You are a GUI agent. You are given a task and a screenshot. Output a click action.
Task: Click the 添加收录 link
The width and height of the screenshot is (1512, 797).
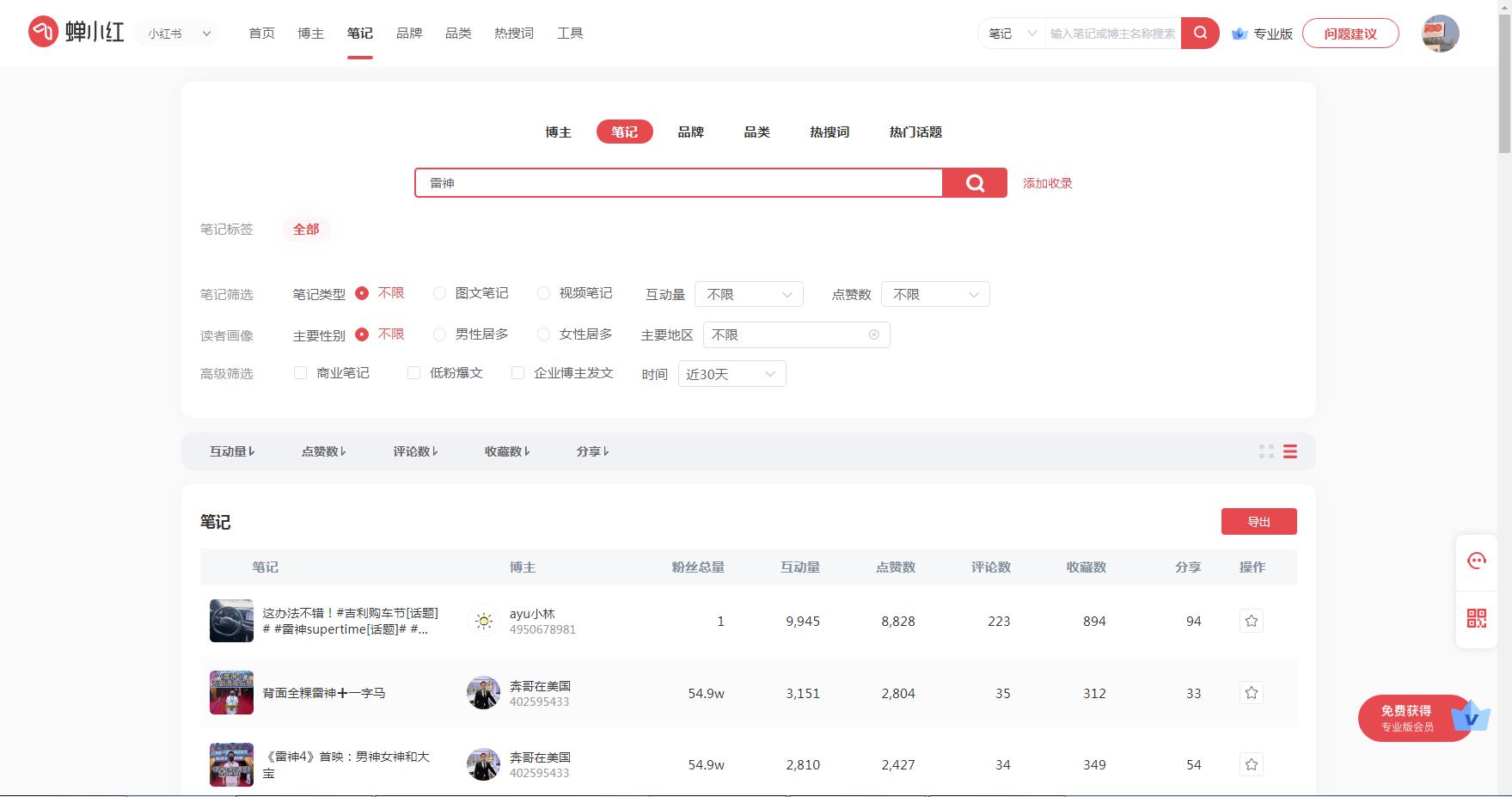[x=1047, y=183]
